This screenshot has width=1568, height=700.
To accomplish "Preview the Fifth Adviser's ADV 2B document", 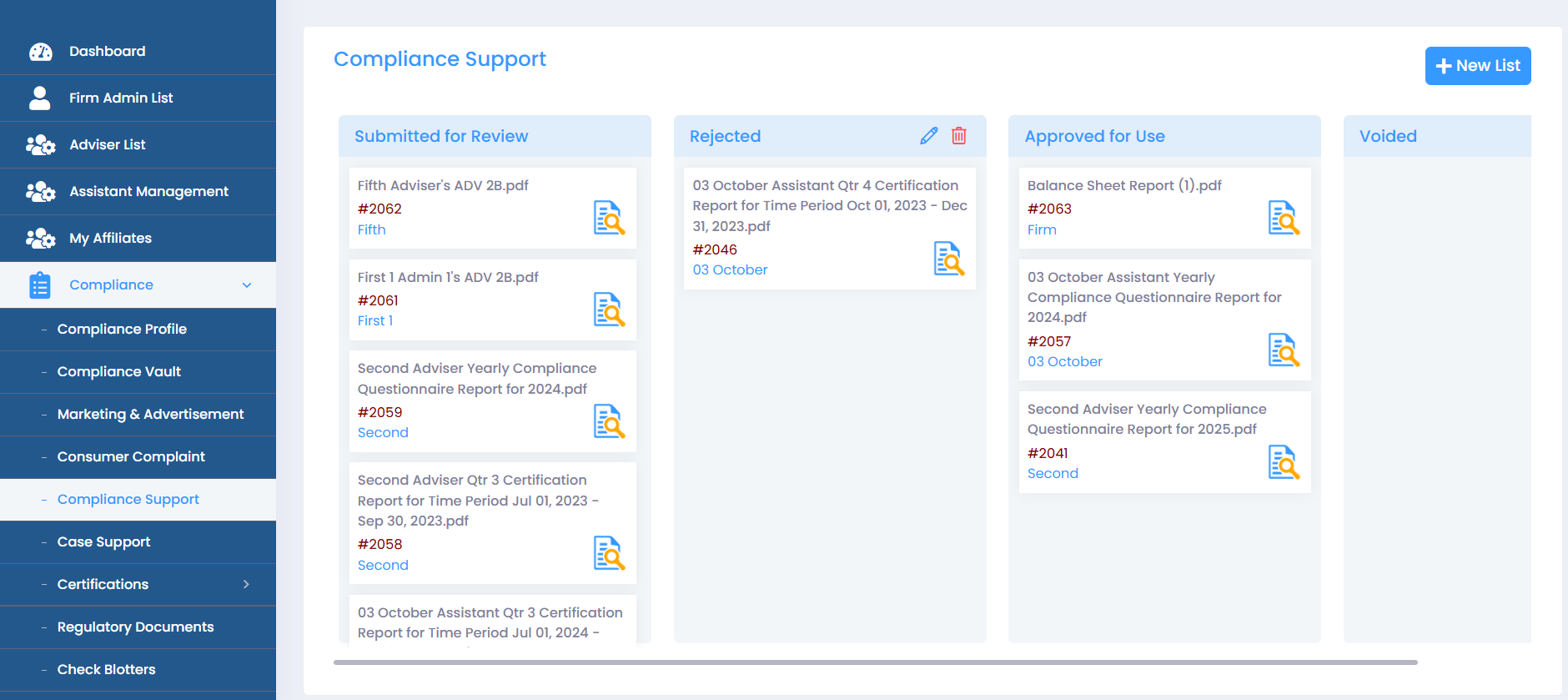I will pyautogui.click(x=609, y=218).
